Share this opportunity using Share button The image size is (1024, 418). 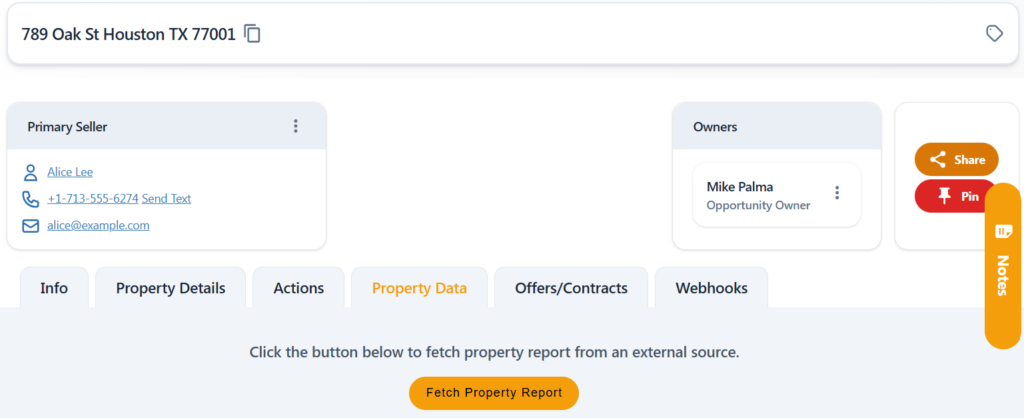pyautogui.click(x=957, y=159)
